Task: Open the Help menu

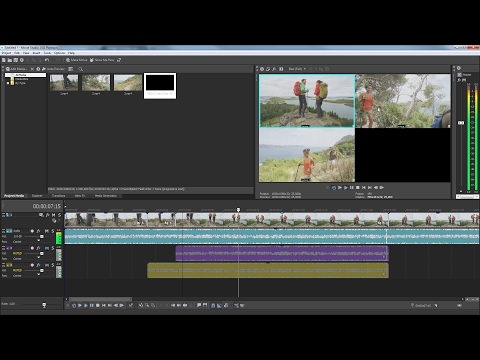Action: pyautogui.click(x=71, y=53)
